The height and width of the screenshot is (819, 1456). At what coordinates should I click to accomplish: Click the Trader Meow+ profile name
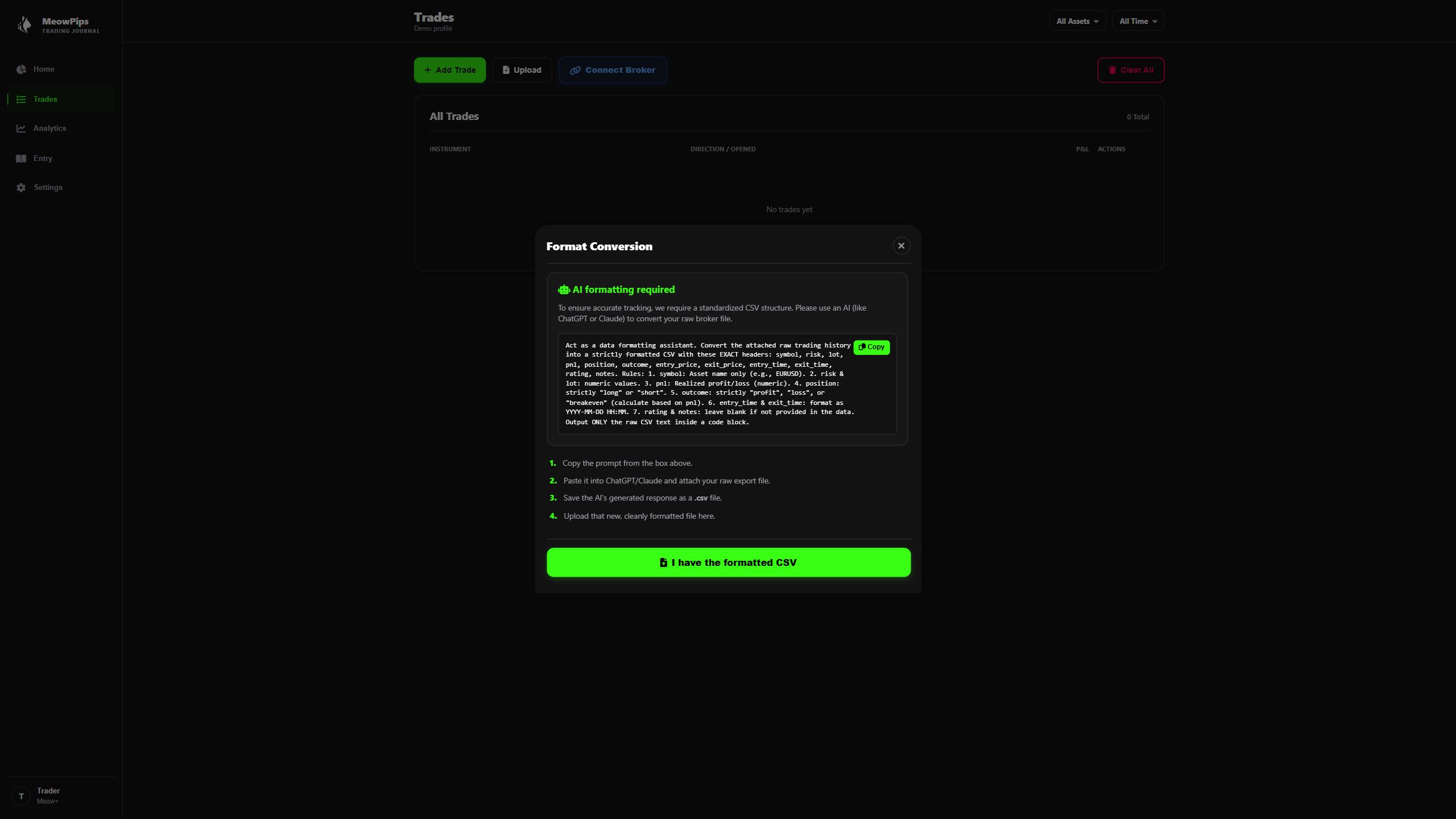click(48, 796)
